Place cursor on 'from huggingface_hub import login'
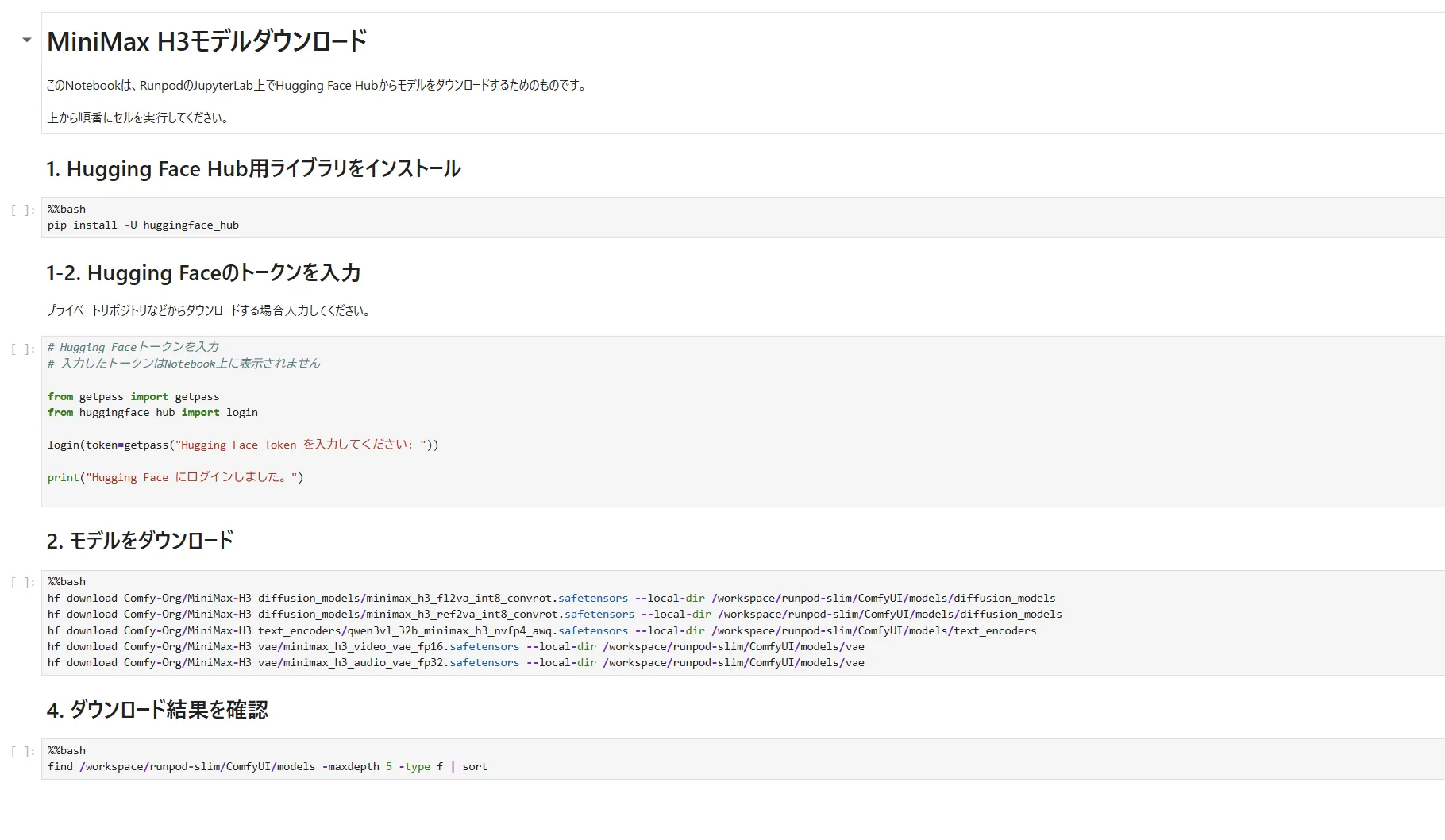This screenshot has width=1445, height=840. tap(152, 413)
